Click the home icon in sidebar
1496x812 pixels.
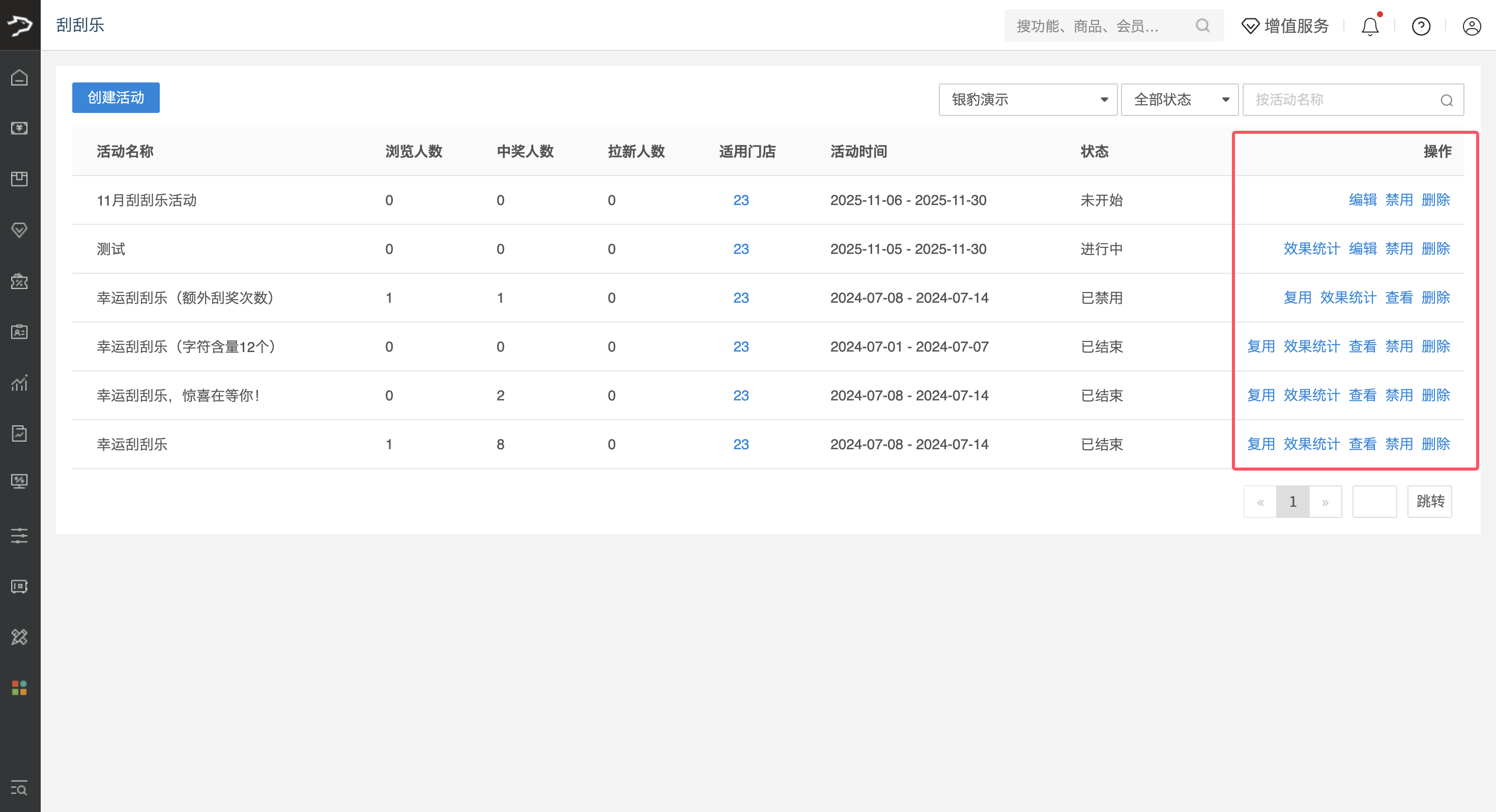pyautogui.click(x=19, y=77)
